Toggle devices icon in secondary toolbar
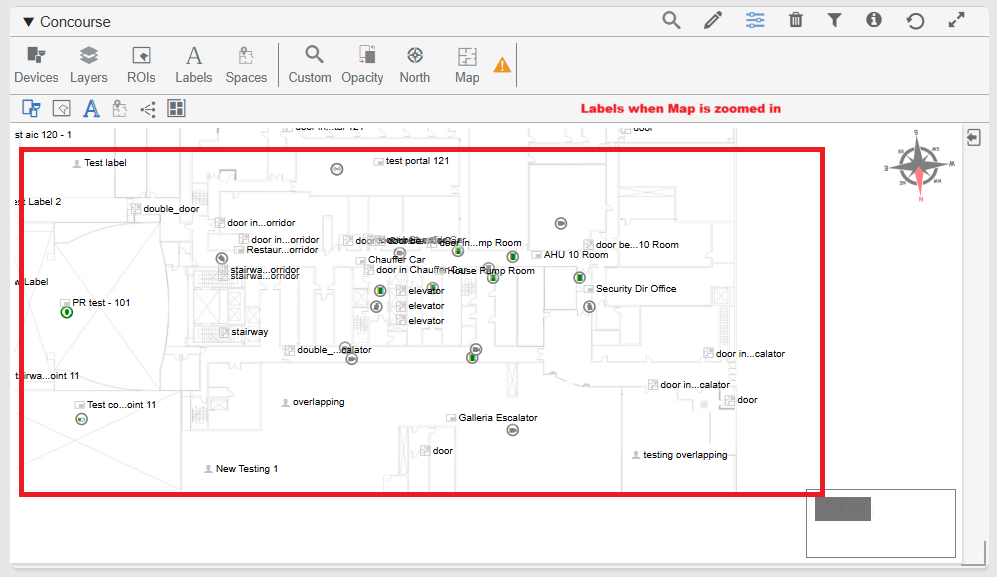The image size is (997, 577). 31,109
